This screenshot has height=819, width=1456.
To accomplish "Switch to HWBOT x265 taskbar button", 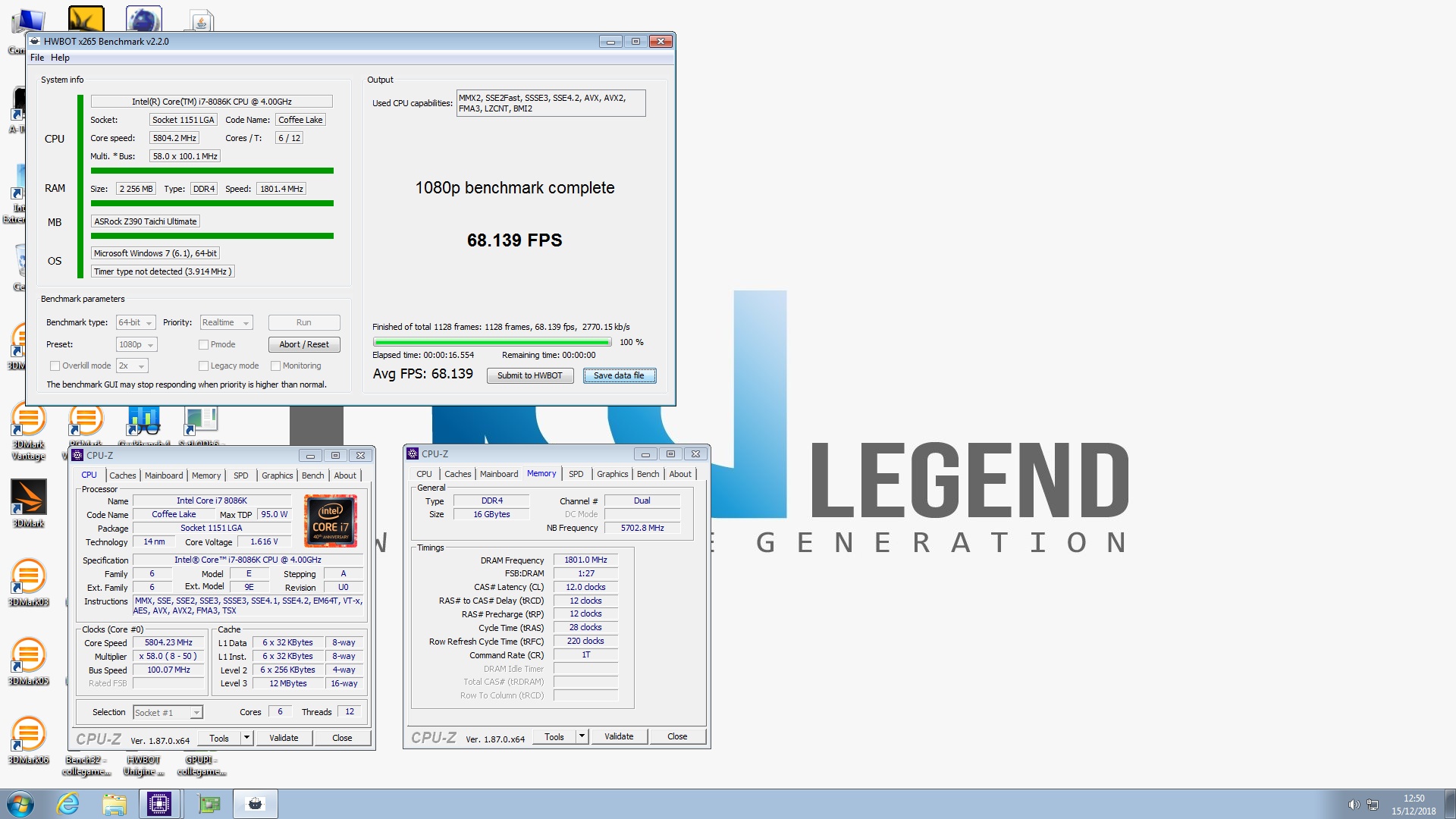I will [256, 804].
